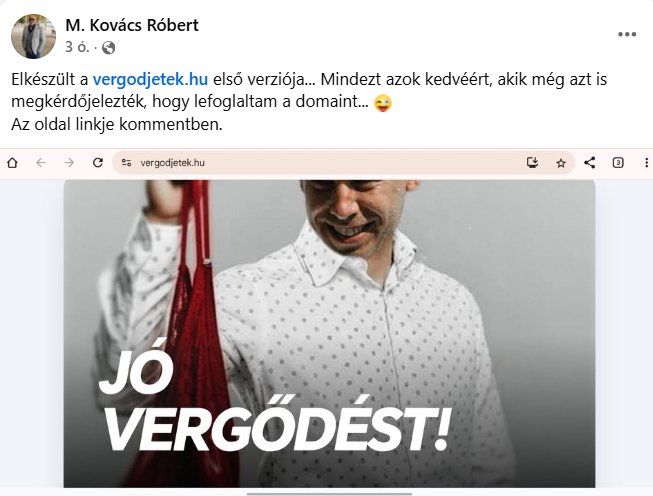Click the JÓ VERGŐDÉST! headline image

pos(329,333)
